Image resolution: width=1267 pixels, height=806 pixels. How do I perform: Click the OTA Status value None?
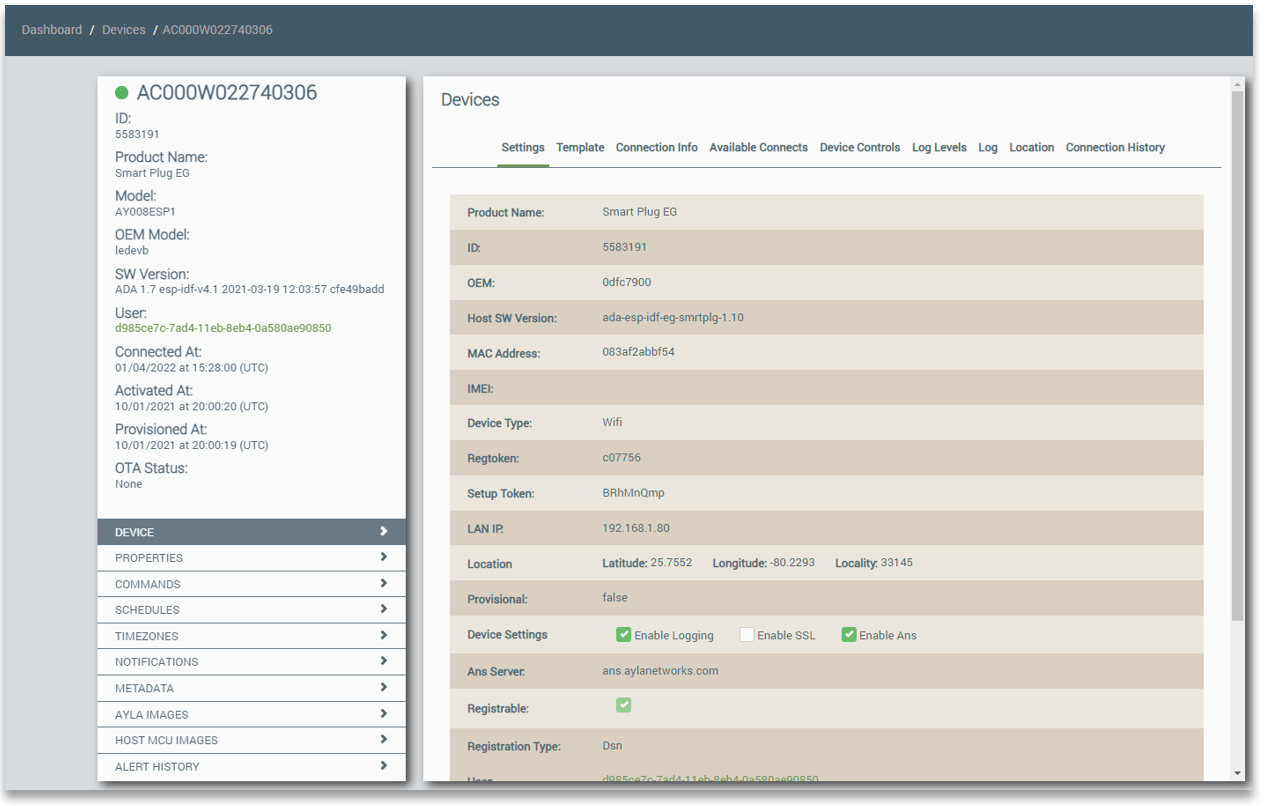click(129, 484)
